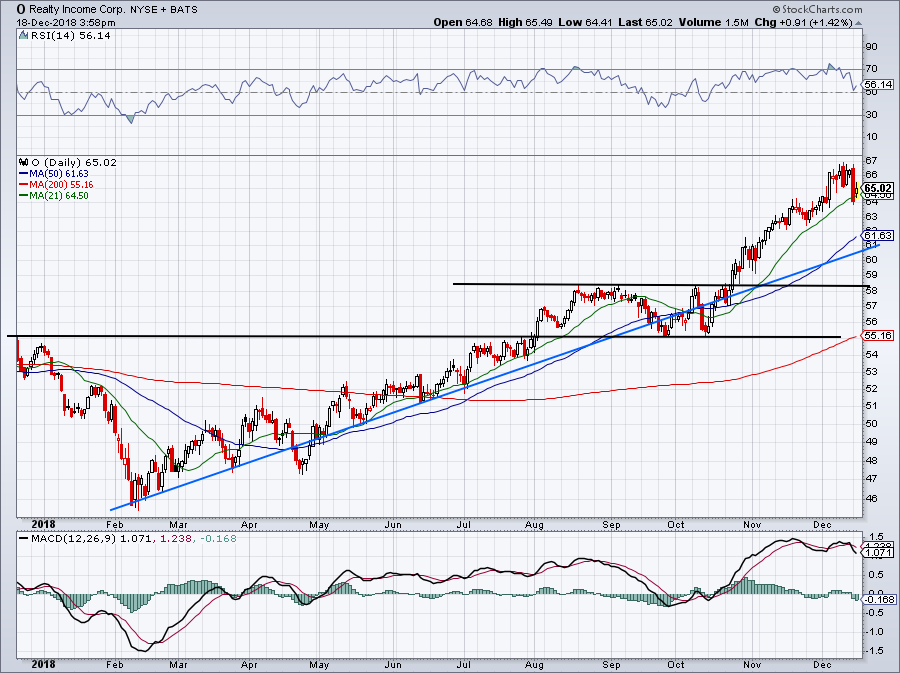Select the Last 65.02 header value
This screenshot has width=900, height=673.
(646, 22)
